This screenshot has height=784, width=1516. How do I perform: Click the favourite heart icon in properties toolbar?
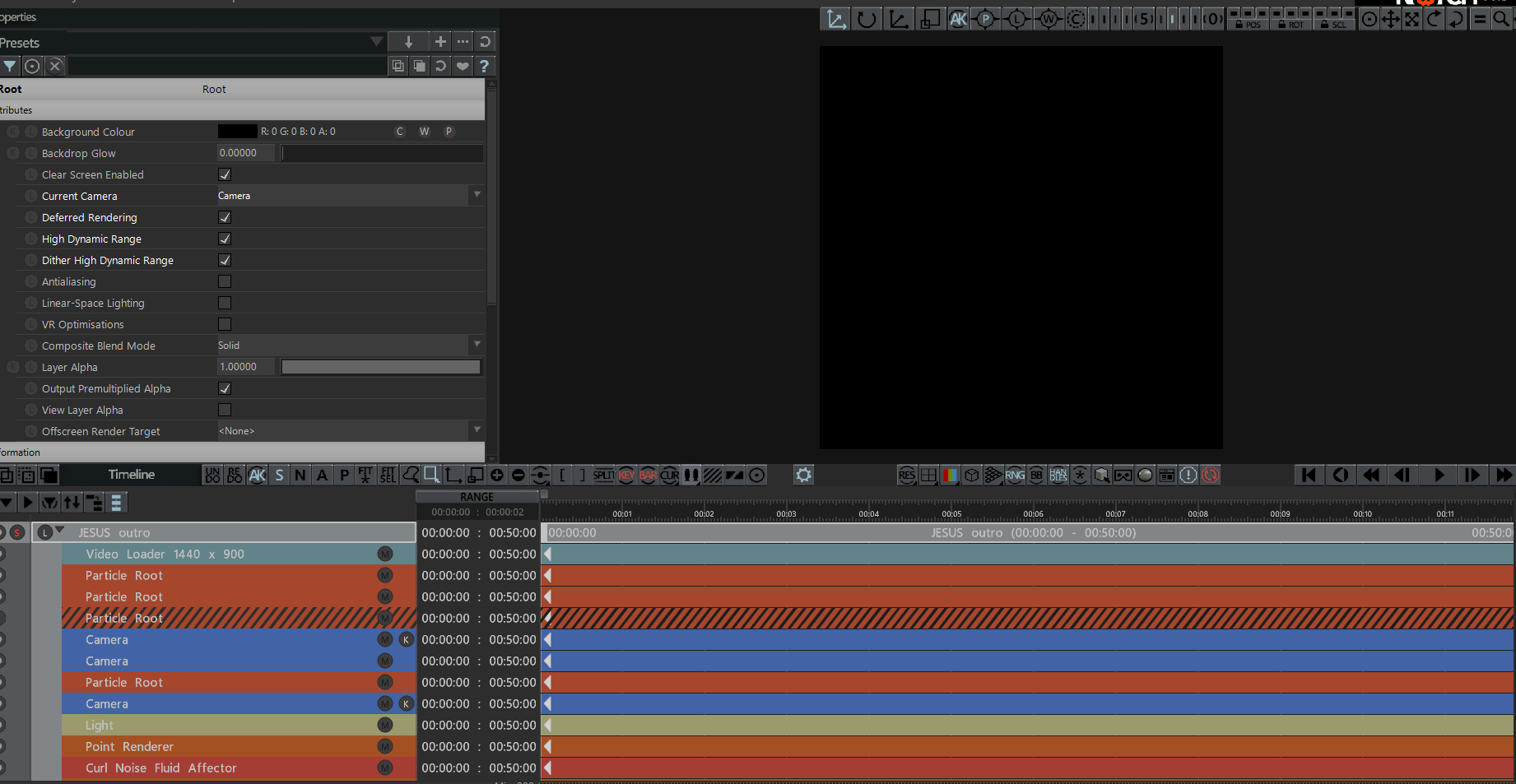click(463, 66)
